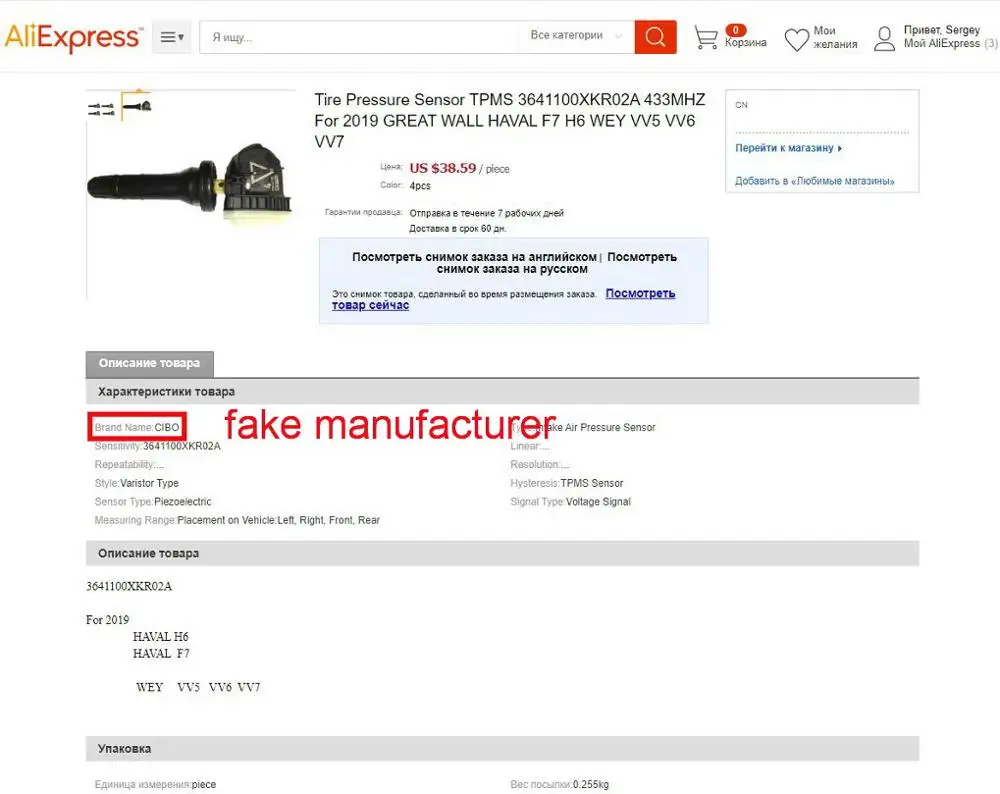Focus the 'Я ищу...' search field
Viewport: 1000px width, 794px height.
click(x=359, y=37)
